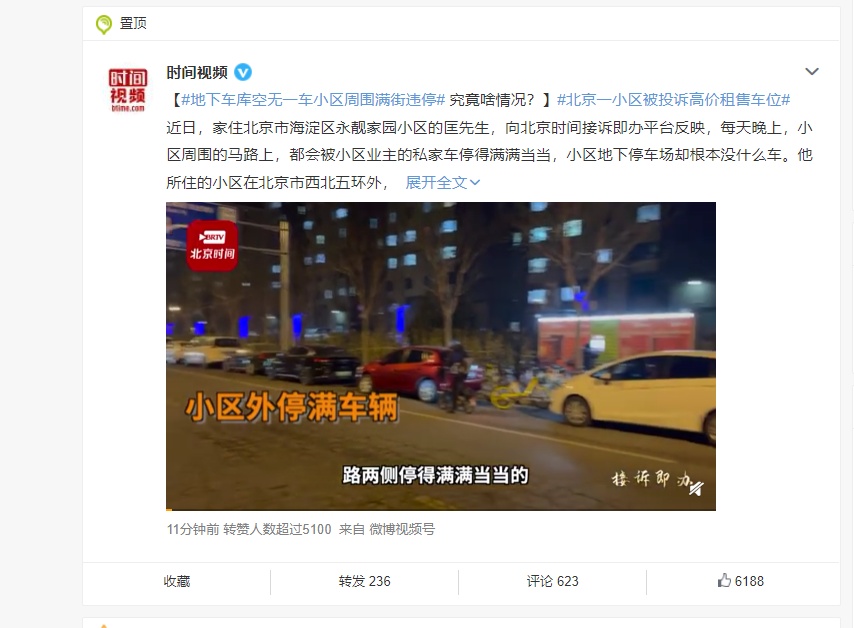Click the 11分钟前 timestamp
854x628 pixels.
click(x=193, y=529)
